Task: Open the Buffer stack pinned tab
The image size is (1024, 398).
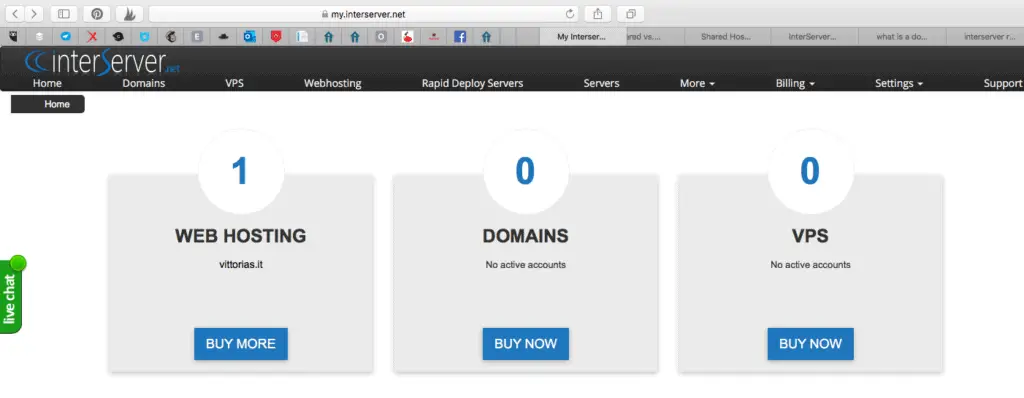Action: pos(39,37)
